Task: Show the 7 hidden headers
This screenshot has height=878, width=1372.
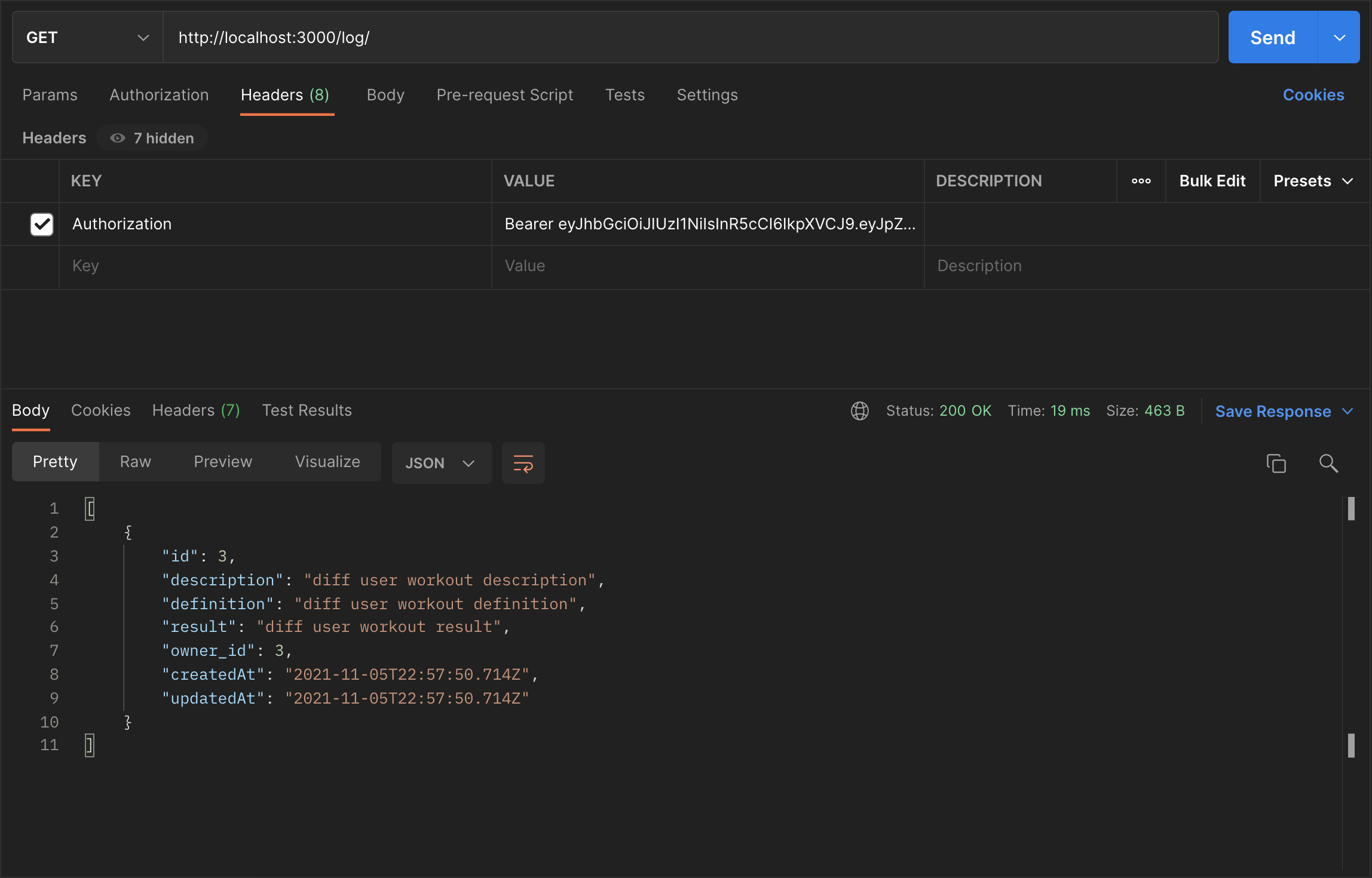Action: (x=153, y=137)
